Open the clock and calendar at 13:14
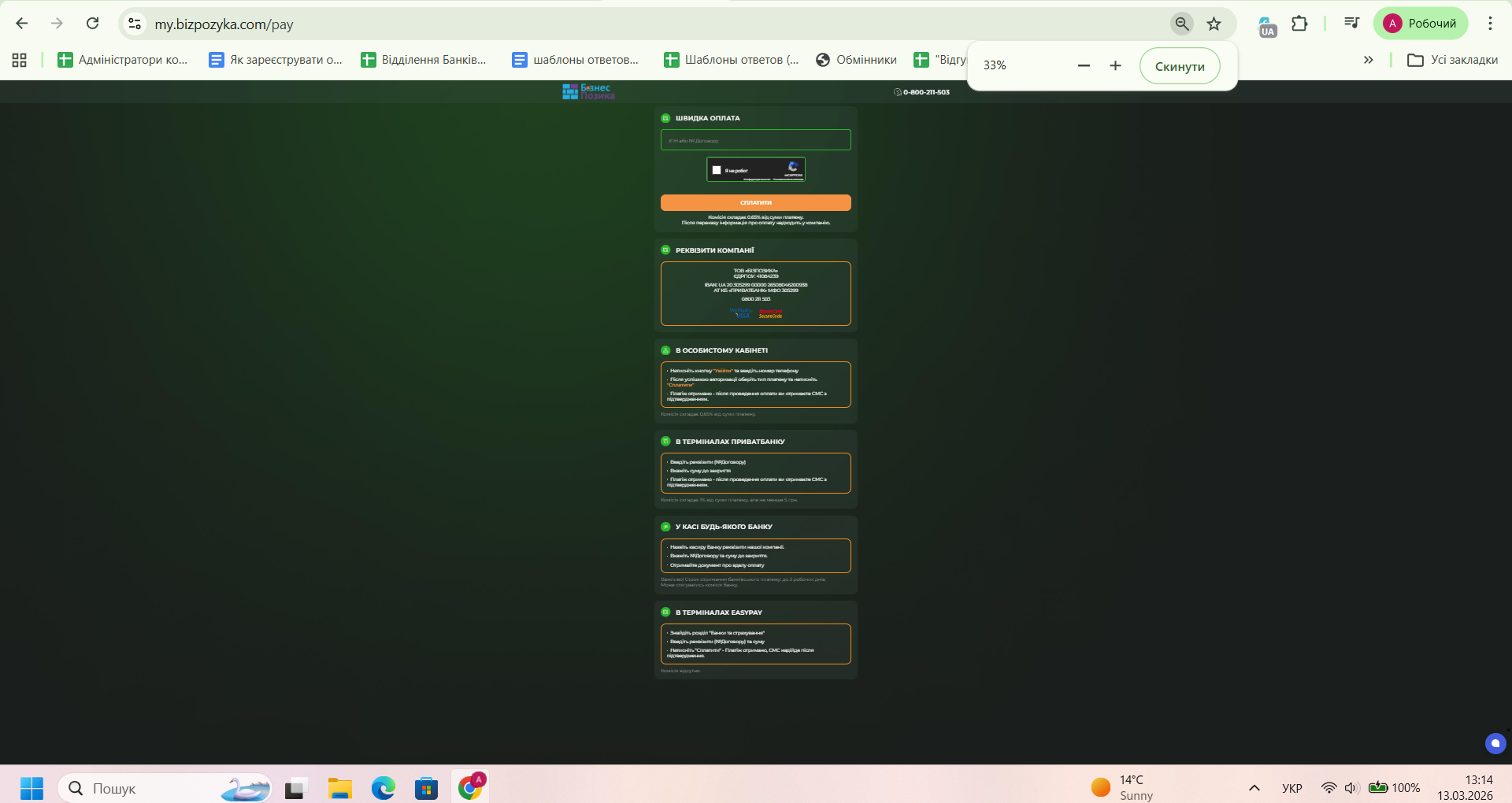Viewport: 1512px width, 803px height. click(1465, 788)
